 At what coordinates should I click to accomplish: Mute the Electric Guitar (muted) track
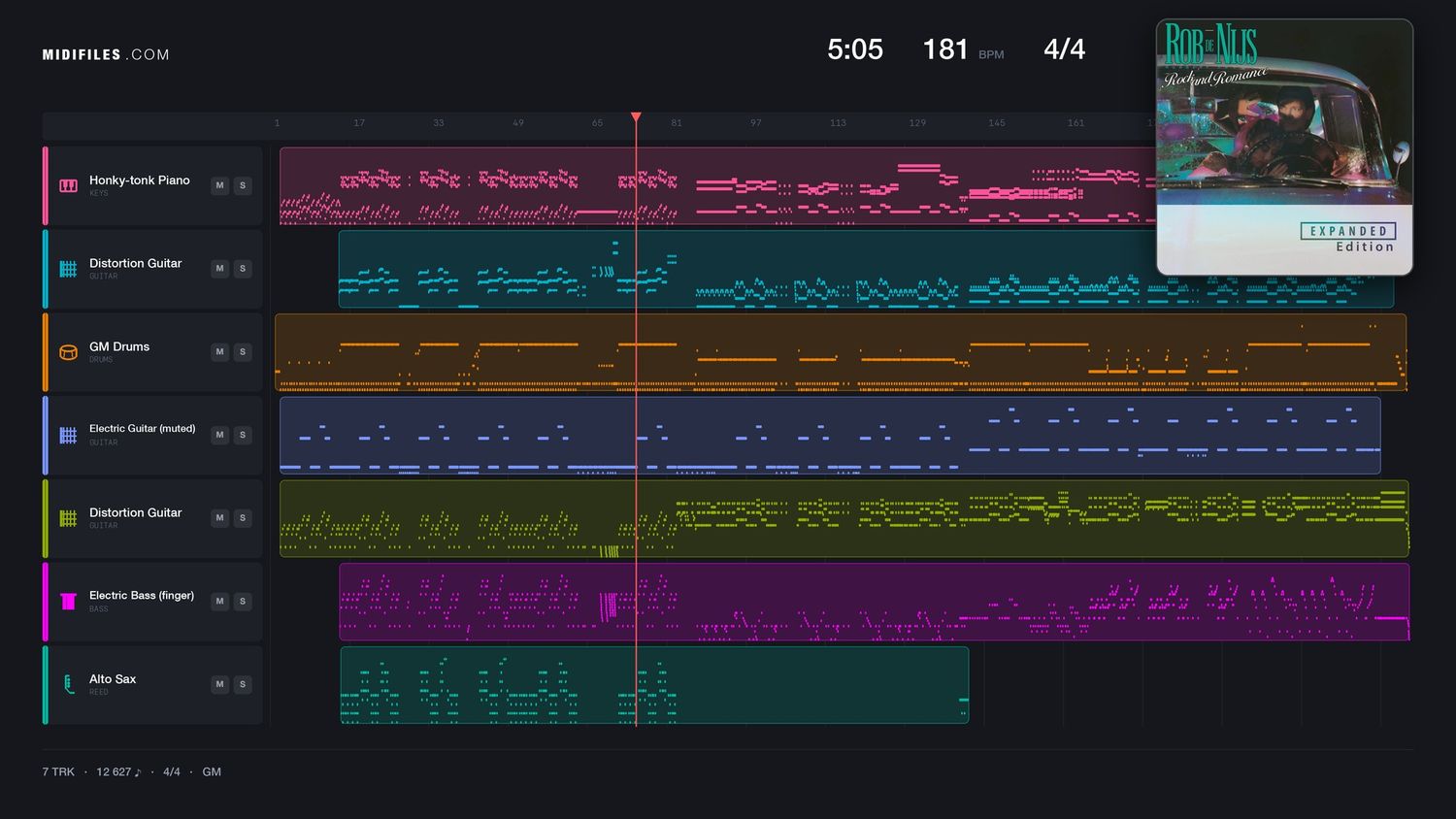pos(219,435)
